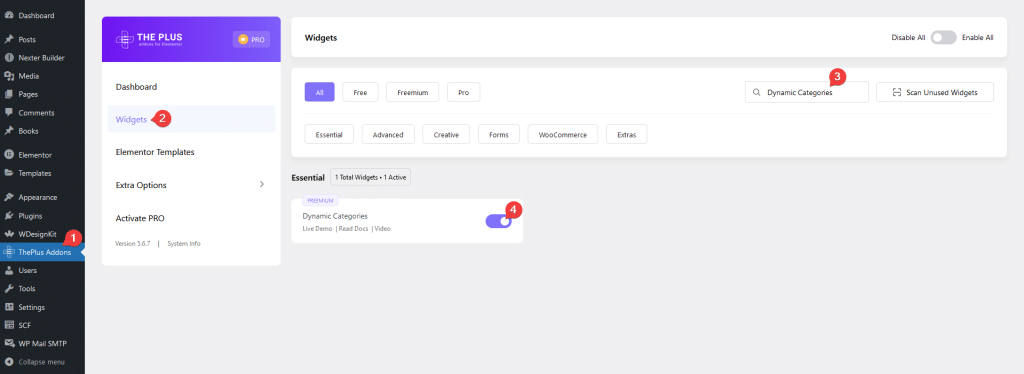Click the Media icon in admin menu

(x=9, y=76)
